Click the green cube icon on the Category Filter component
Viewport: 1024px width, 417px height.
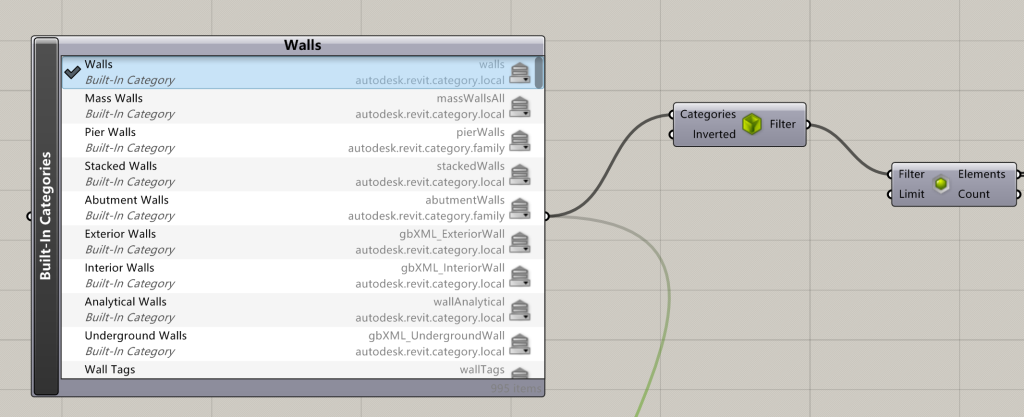click(752, 124)
